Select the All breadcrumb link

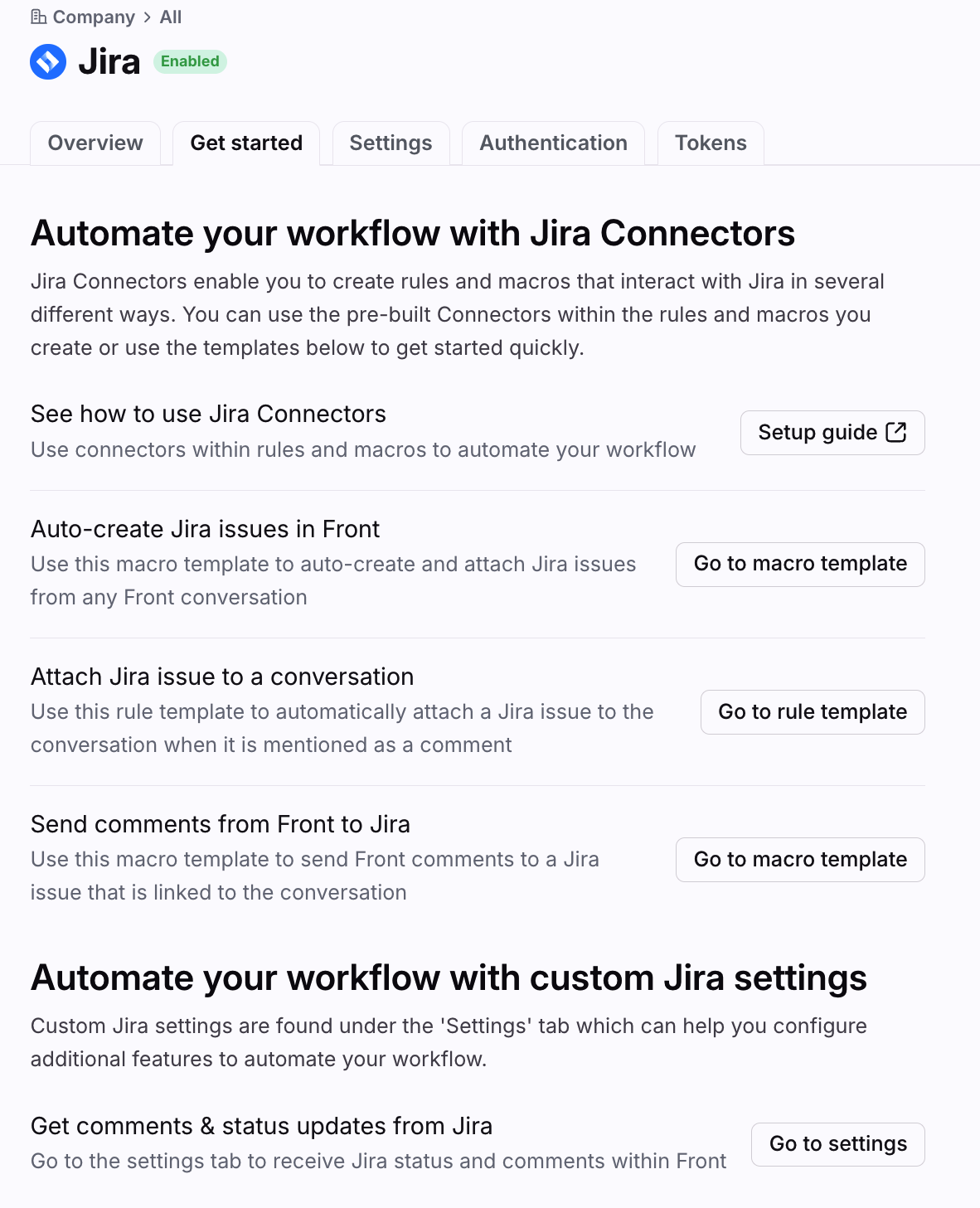(x=171, y=17)
